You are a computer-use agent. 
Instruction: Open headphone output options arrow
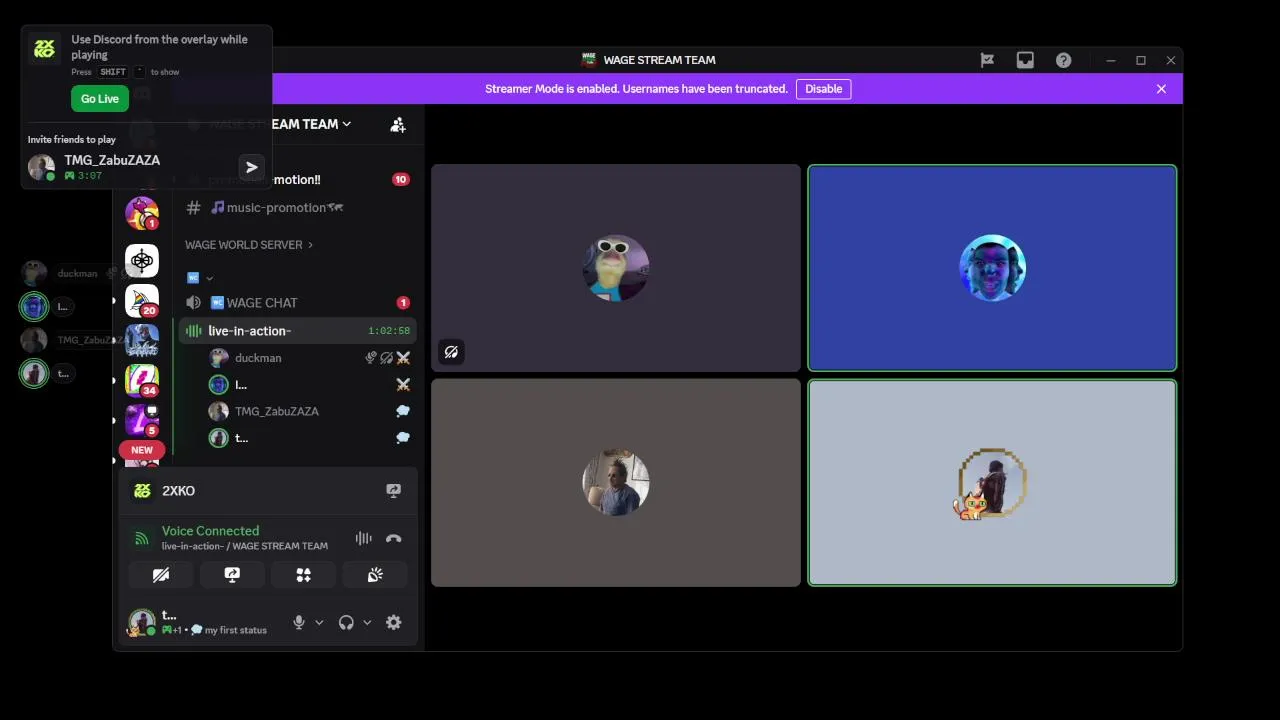coord(367,622)
